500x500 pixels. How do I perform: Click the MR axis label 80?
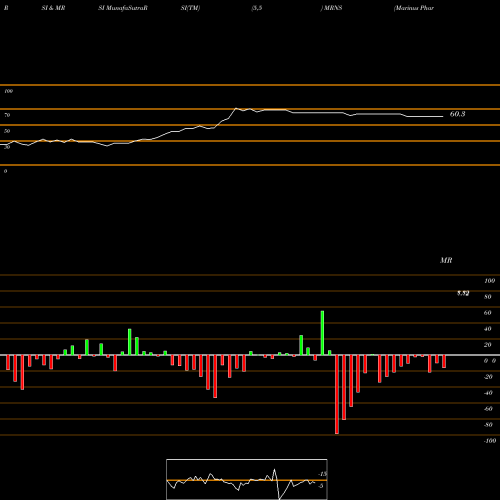(x=488, y=297)
